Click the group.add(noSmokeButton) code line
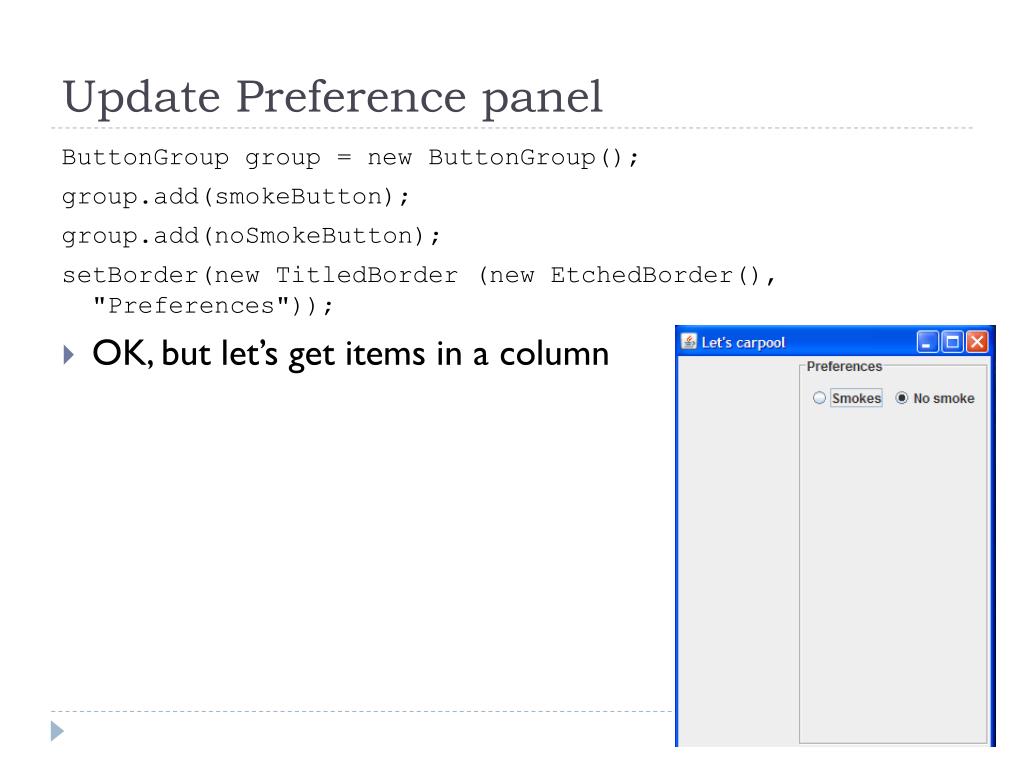 click(251, 236)
